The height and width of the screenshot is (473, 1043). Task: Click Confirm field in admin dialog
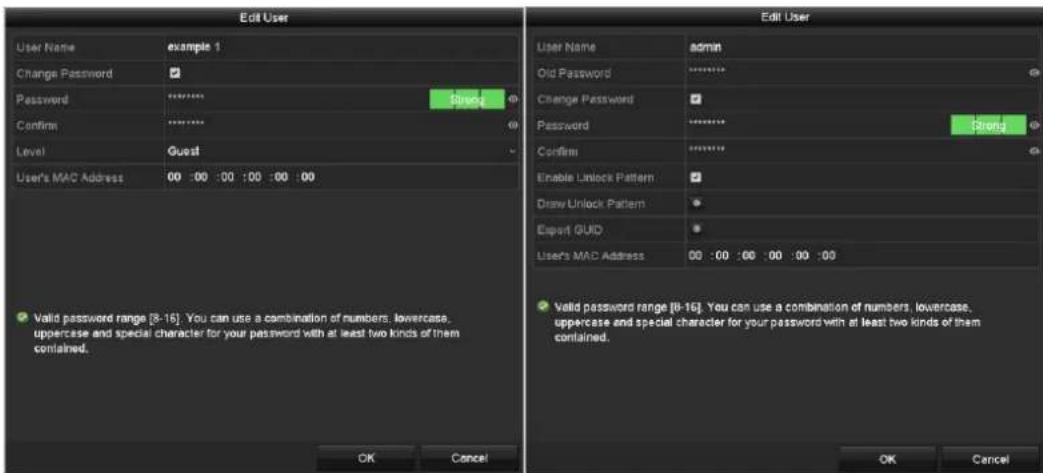point(856,151)
